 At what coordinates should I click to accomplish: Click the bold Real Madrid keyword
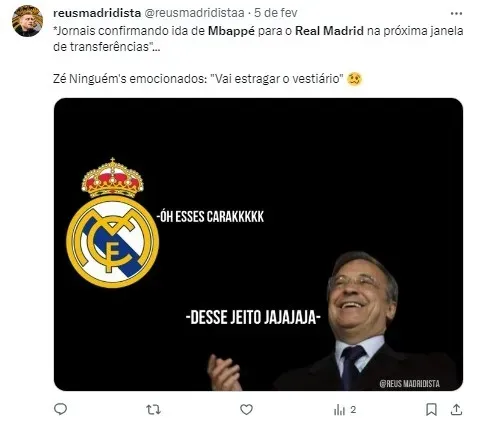[329, 31]
